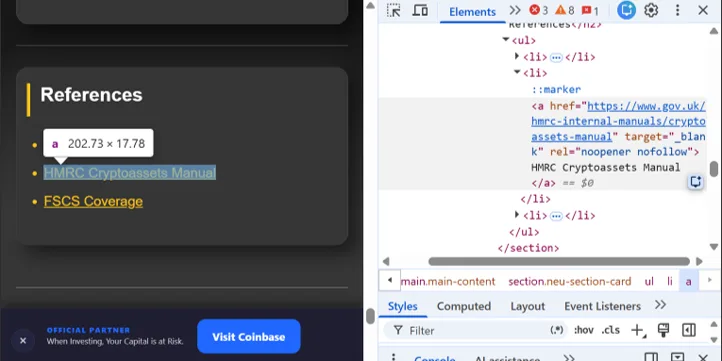Click the DOM tree scroll-right arrow
This screenshot has width=722, height=361.
click(x=699, y=262)
